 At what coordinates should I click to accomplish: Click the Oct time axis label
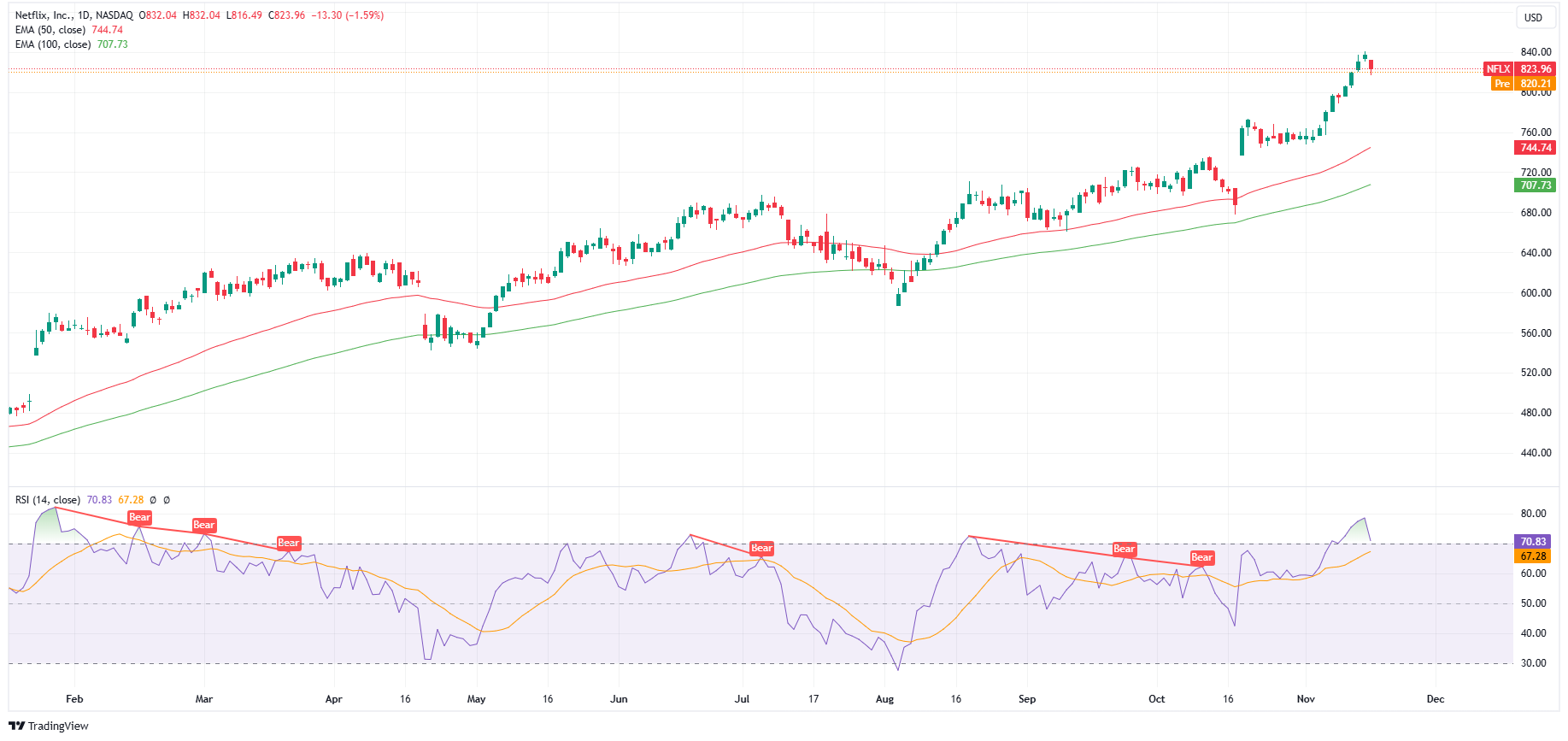click(x=1157, y=699)
